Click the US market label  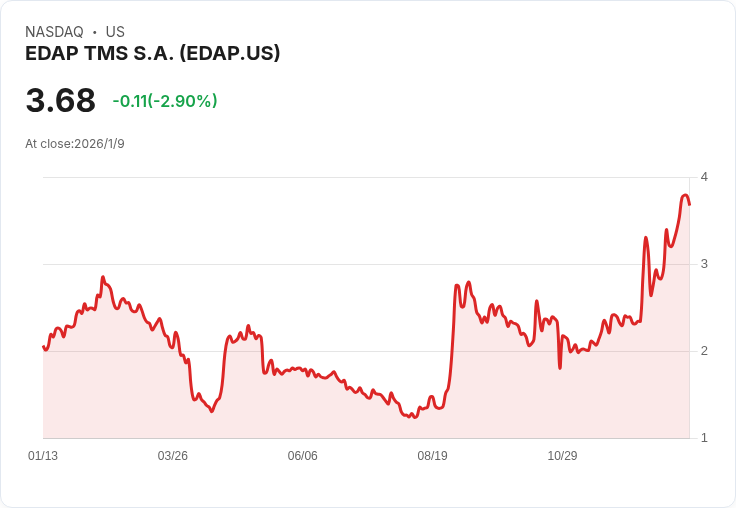tap(115, 32)
